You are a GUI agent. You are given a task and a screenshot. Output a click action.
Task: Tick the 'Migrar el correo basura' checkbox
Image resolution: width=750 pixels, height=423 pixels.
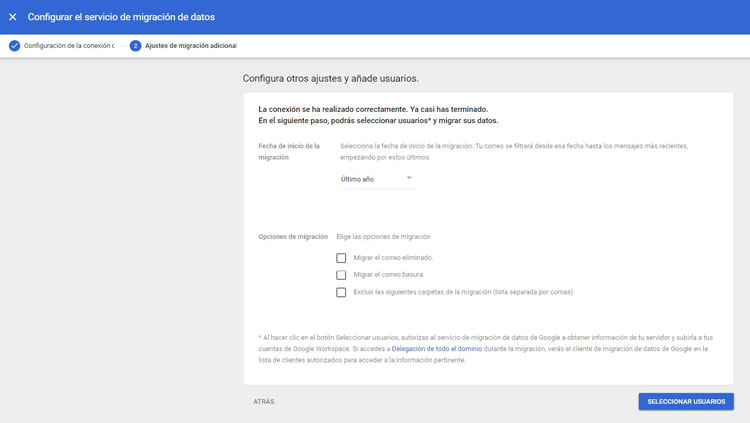click(342, 275)
